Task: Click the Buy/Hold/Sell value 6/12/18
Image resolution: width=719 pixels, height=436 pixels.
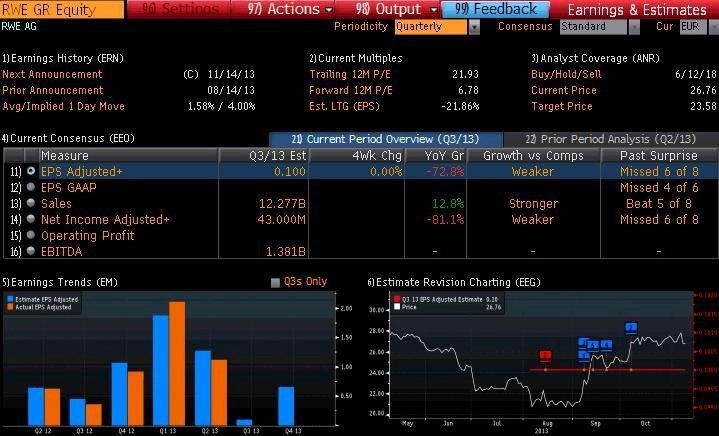Action: [x=696, y=74]
